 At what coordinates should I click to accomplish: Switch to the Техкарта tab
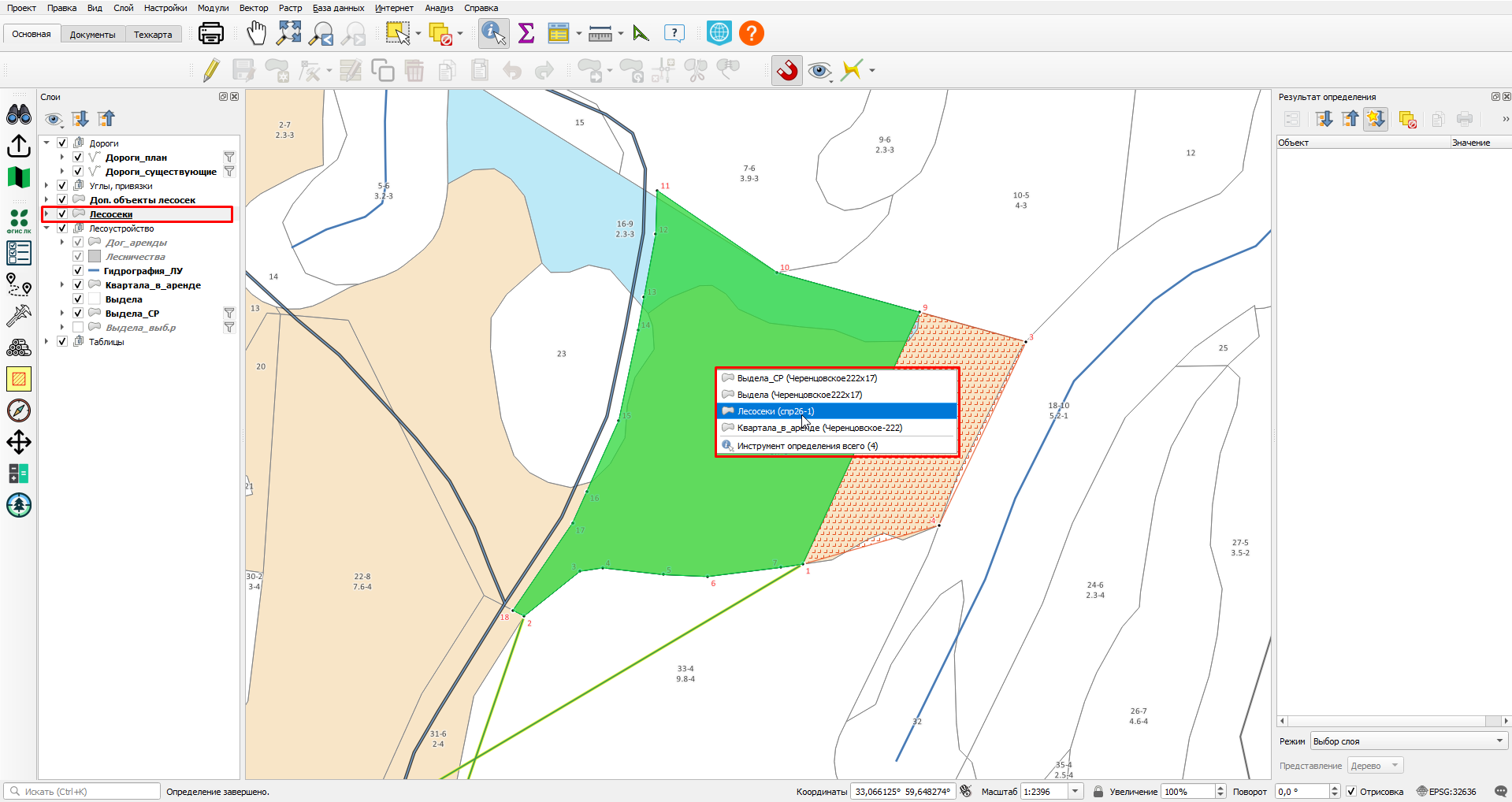click(x=153, y=35)
